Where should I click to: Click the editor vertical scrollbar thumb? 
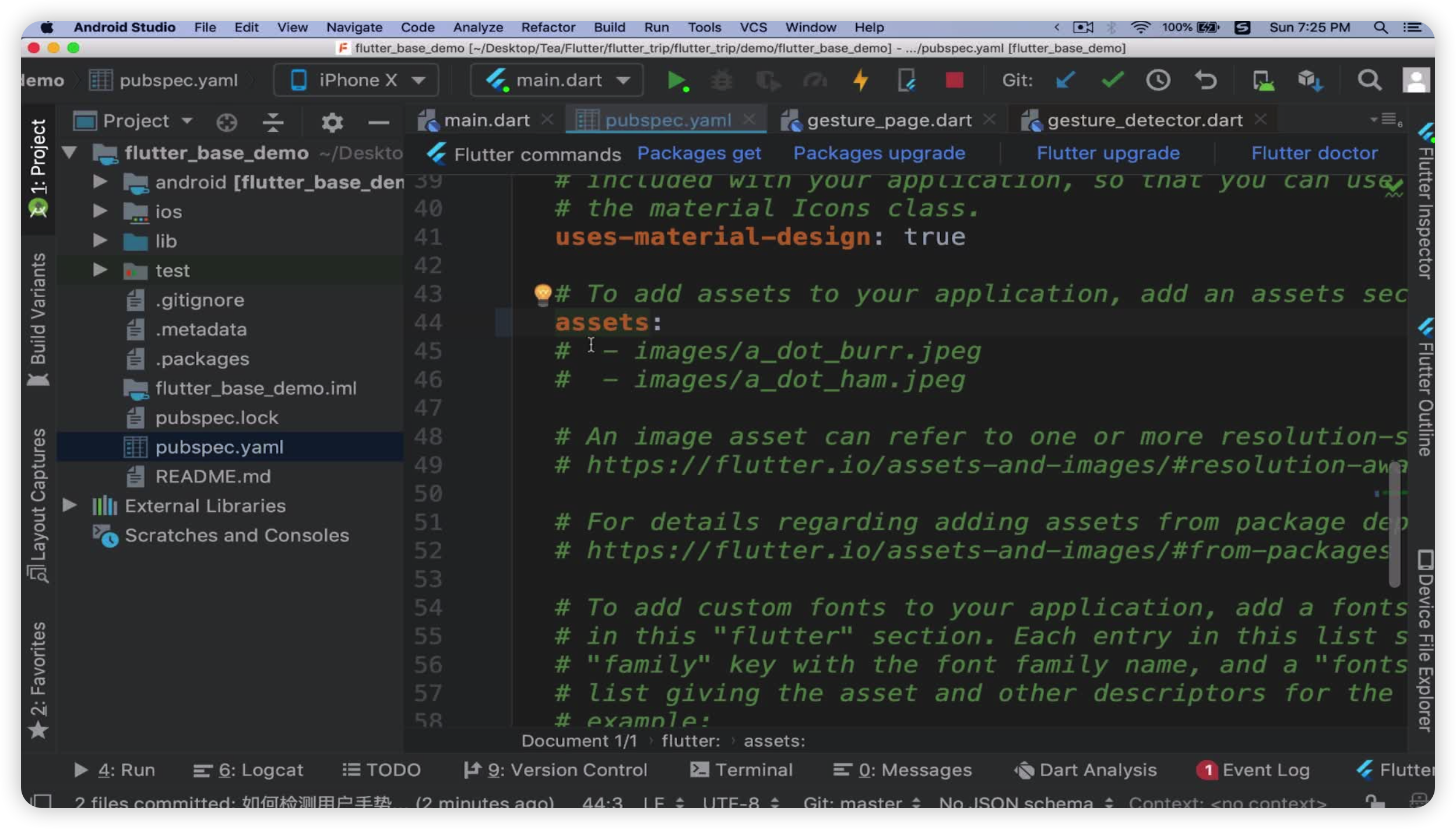(x=1394, y=525)
